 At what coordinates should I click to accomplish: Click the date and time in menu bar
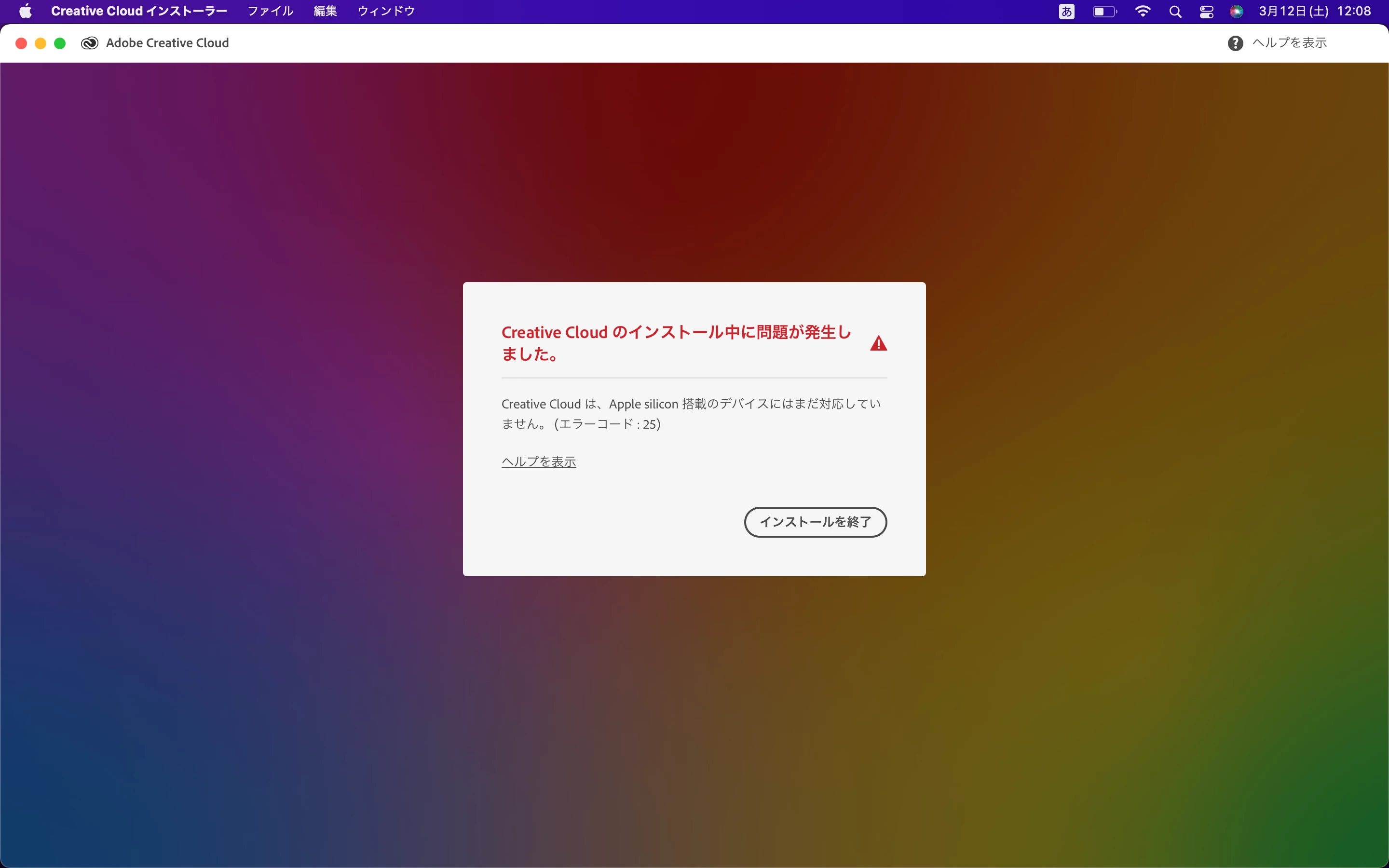(1314, 11)
